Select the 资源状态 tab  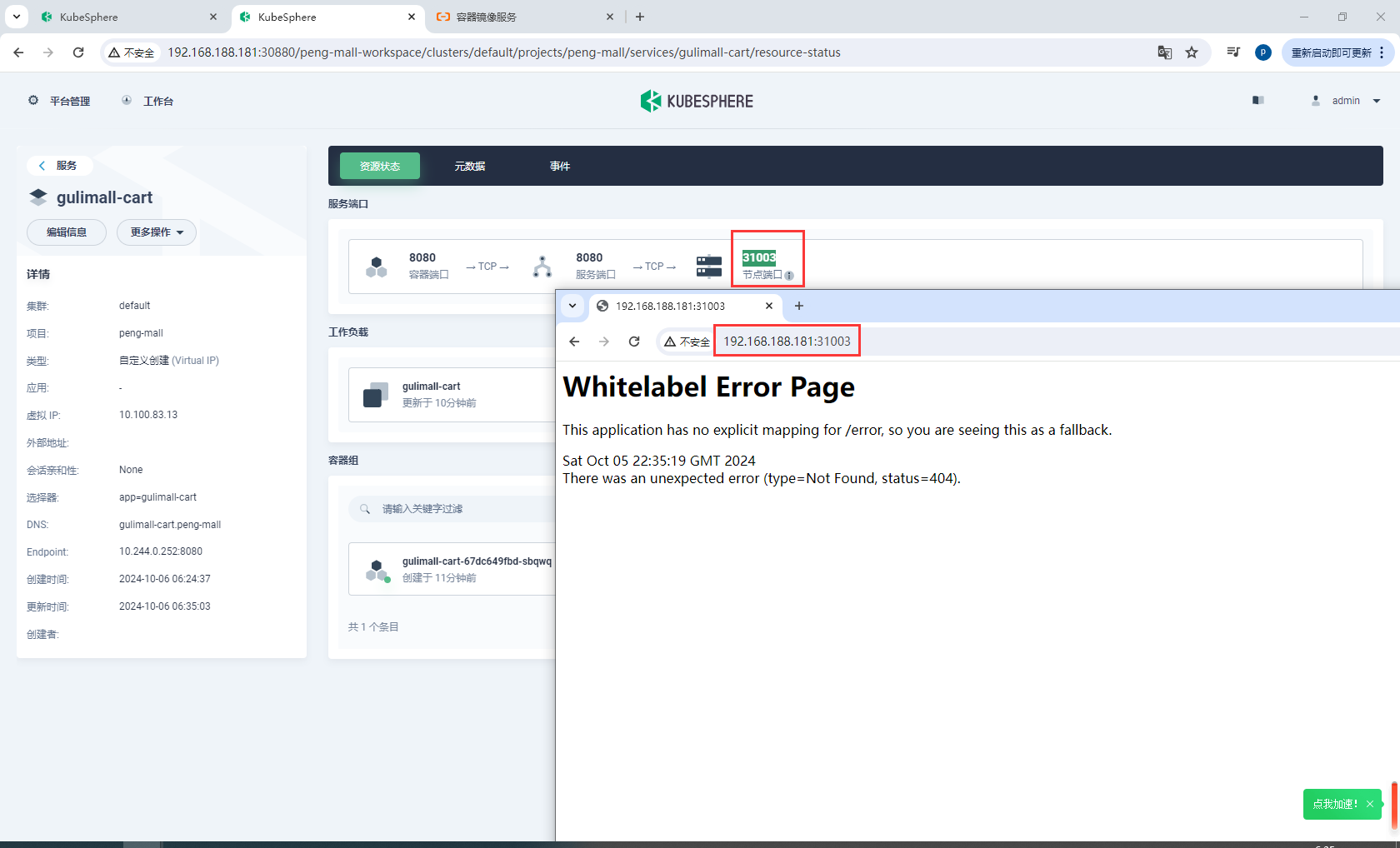[380, 166]
